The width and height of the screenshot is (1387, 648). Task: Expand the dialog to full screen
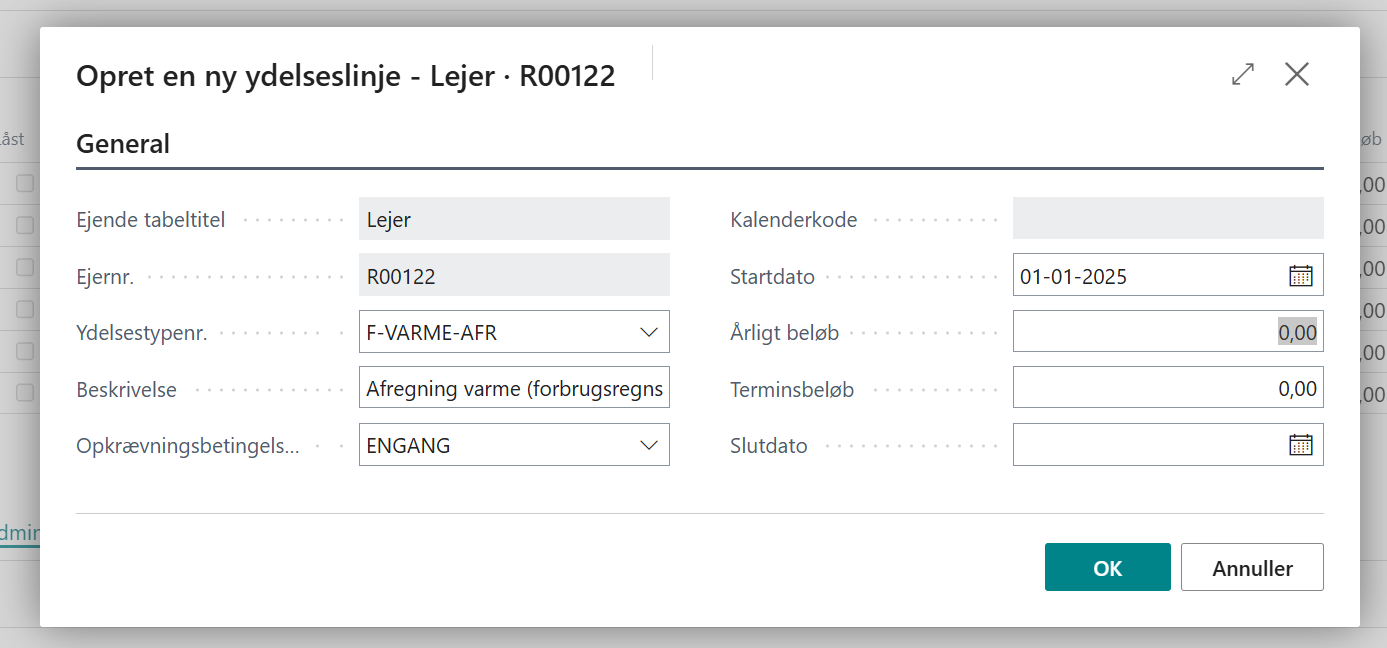pos(1243,75)
